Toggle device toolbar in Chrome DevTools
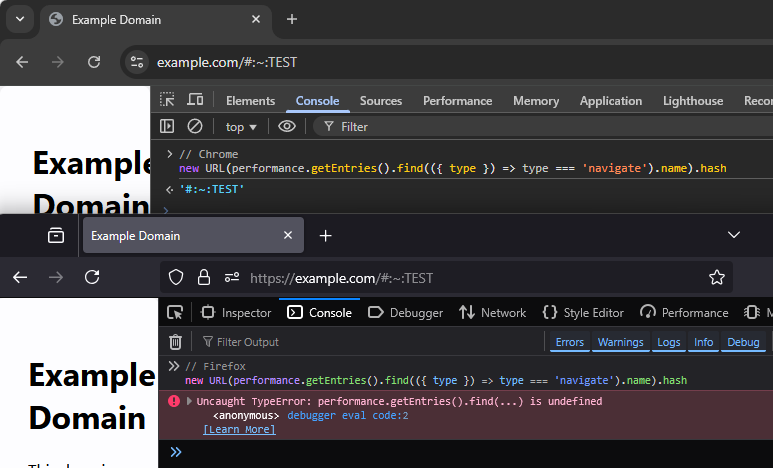 pos(195,100)
